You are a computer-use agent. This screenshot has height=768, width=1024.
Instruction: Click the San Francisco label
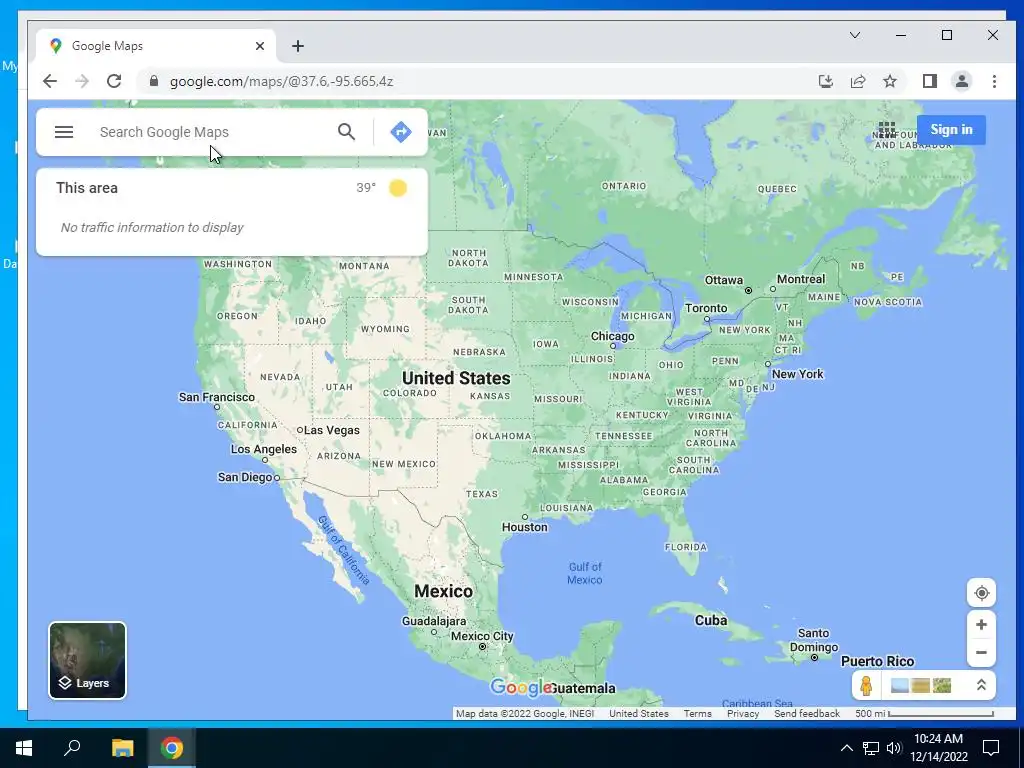pyautogui.click(x=216, y=397)
